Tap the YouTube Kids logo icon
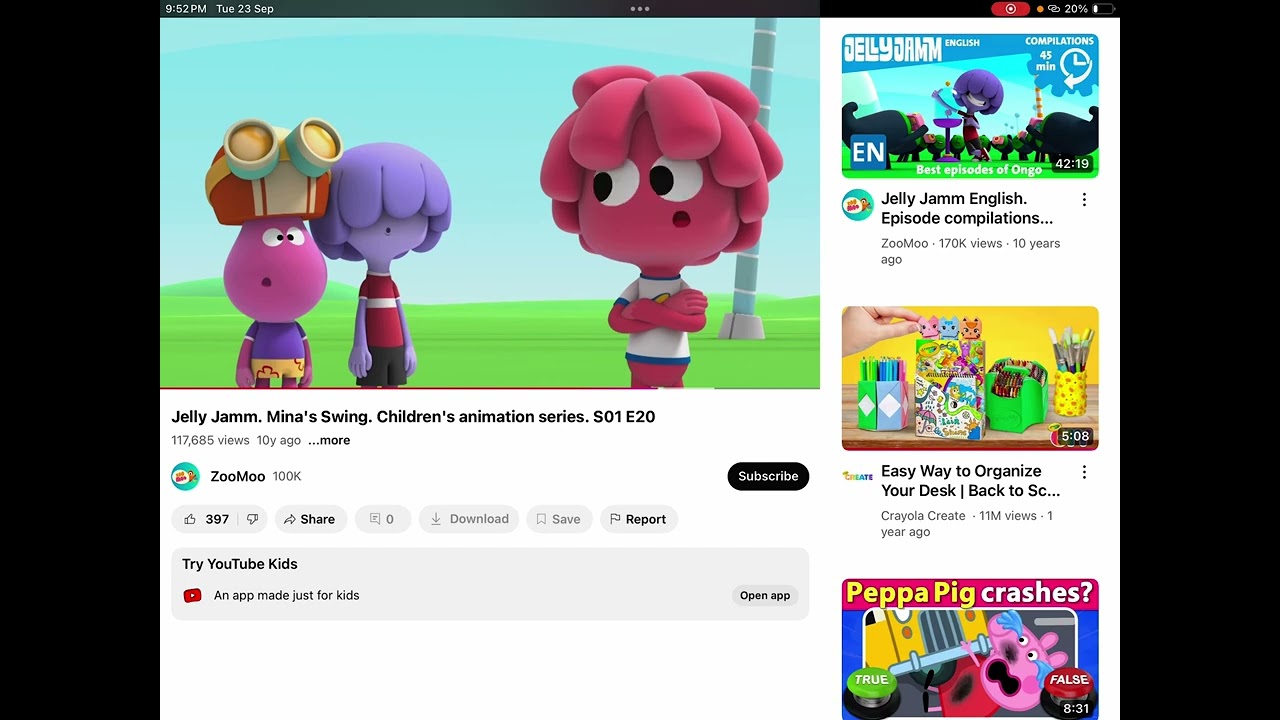The height and width of the screenshot is (720, 1280). point(193,595)
